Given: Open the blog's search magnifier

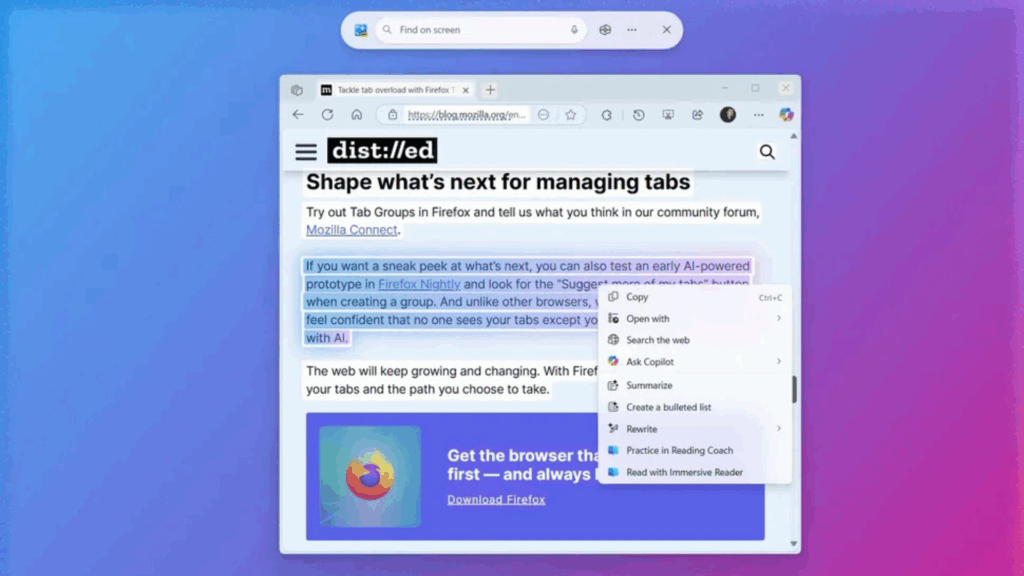Looking at the screenshot, I should (x=767, y=152).
